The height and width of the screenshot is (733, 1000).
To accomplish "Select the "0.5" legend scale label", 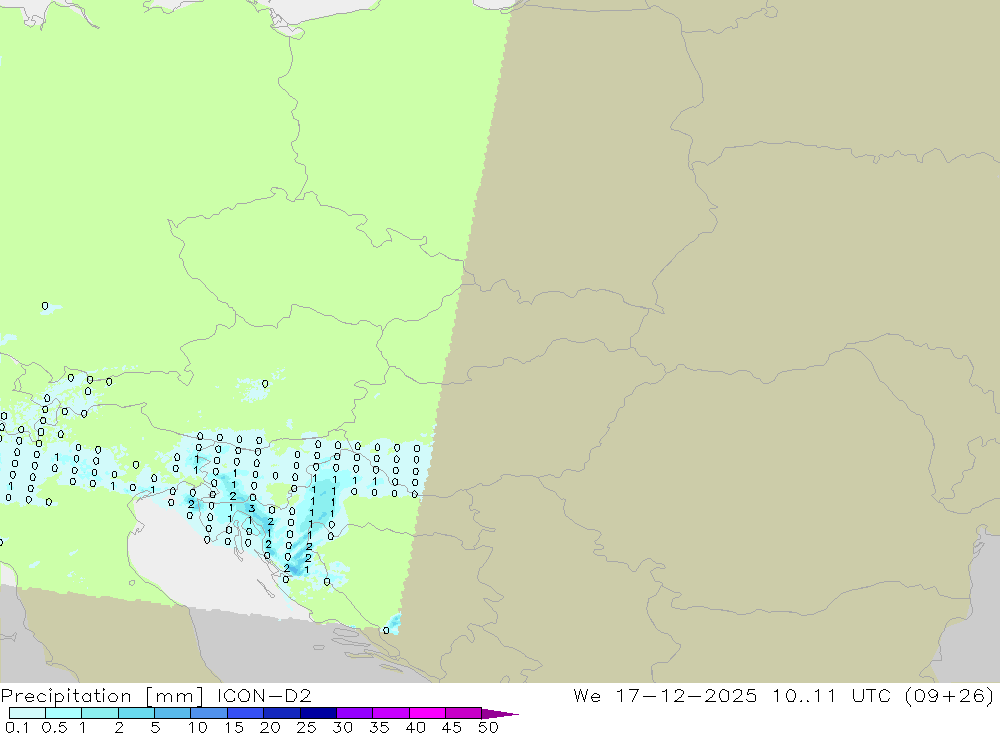I will (x=54, y=727).
